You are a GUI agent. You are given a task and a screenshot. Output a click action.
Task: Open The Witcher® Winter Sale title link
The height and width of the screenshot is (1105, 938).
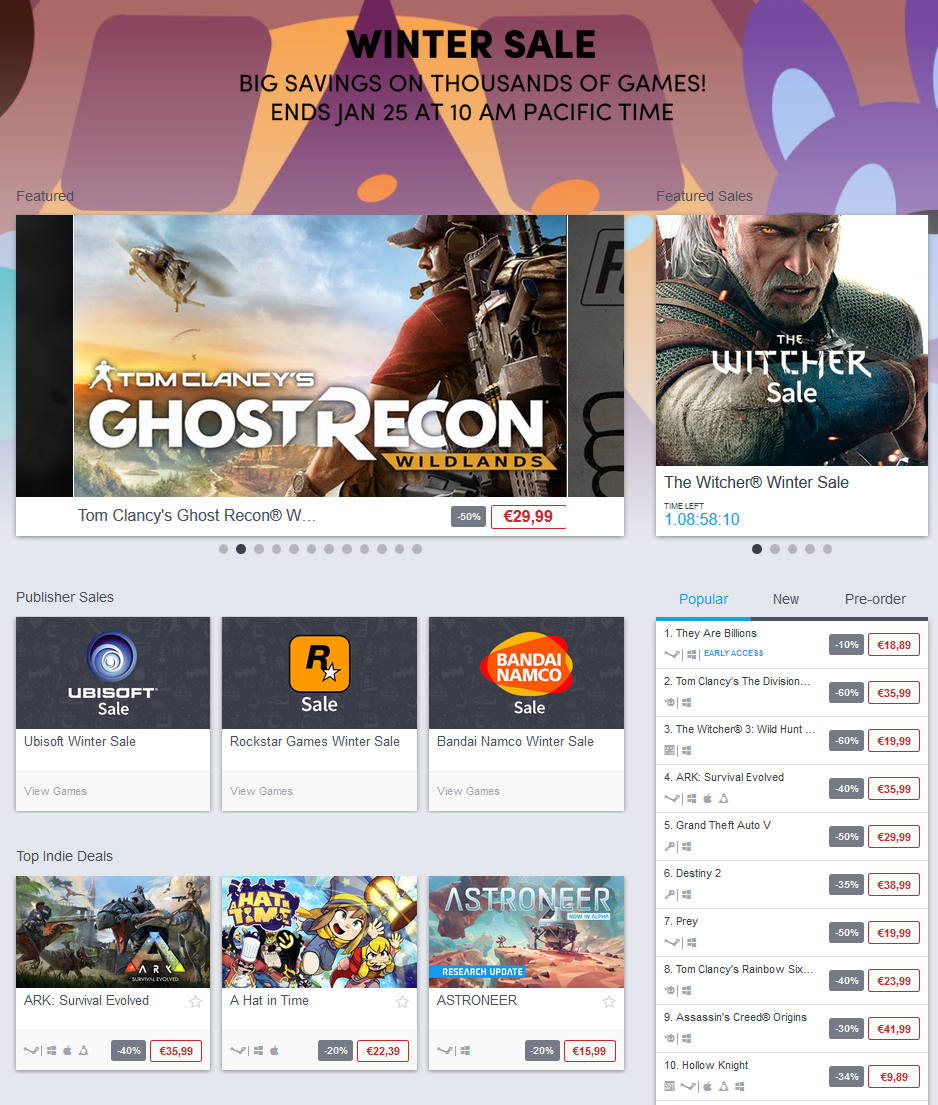click(756, 483)
